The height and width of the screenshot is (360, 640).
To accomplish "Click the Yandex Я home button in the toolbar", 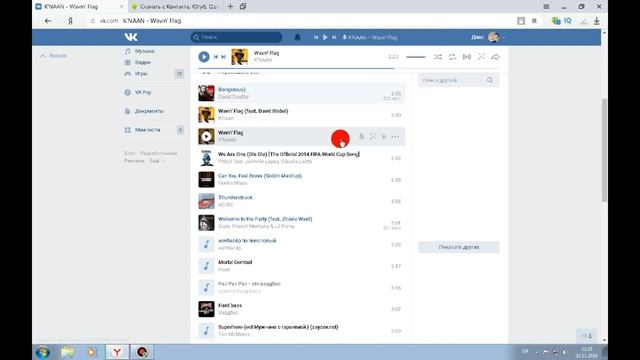I will coord(70,21).
